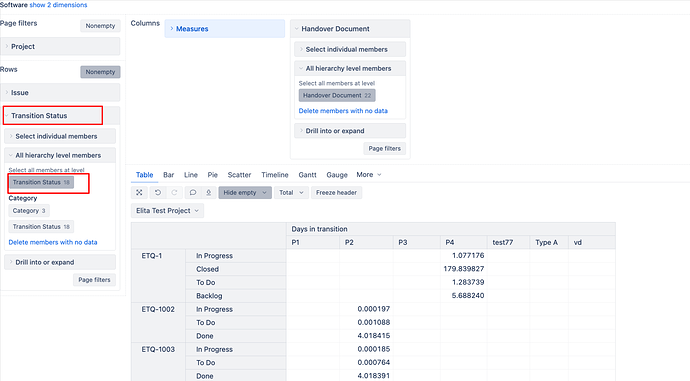Click Delete members with no data under Transition Status
690x381 pixels.
(53, 242)
